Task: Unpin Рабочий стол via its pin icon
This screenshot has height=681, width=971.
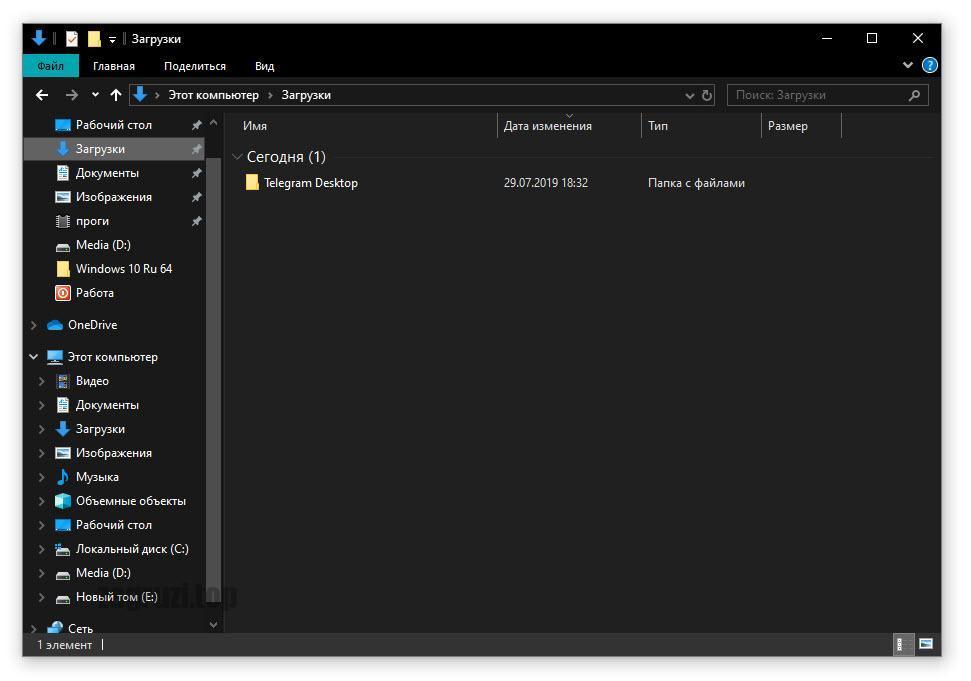Action: click(196, 125)
